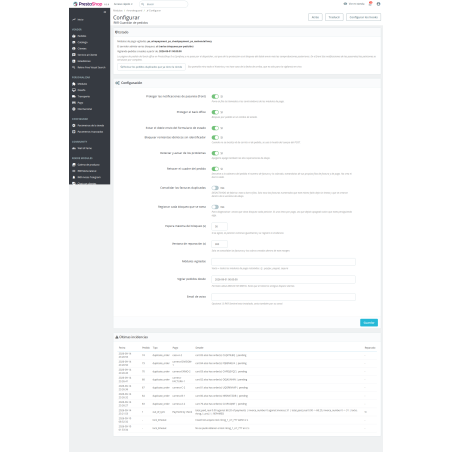Open Catálogo store icon in the sidebar

(74, 42)
